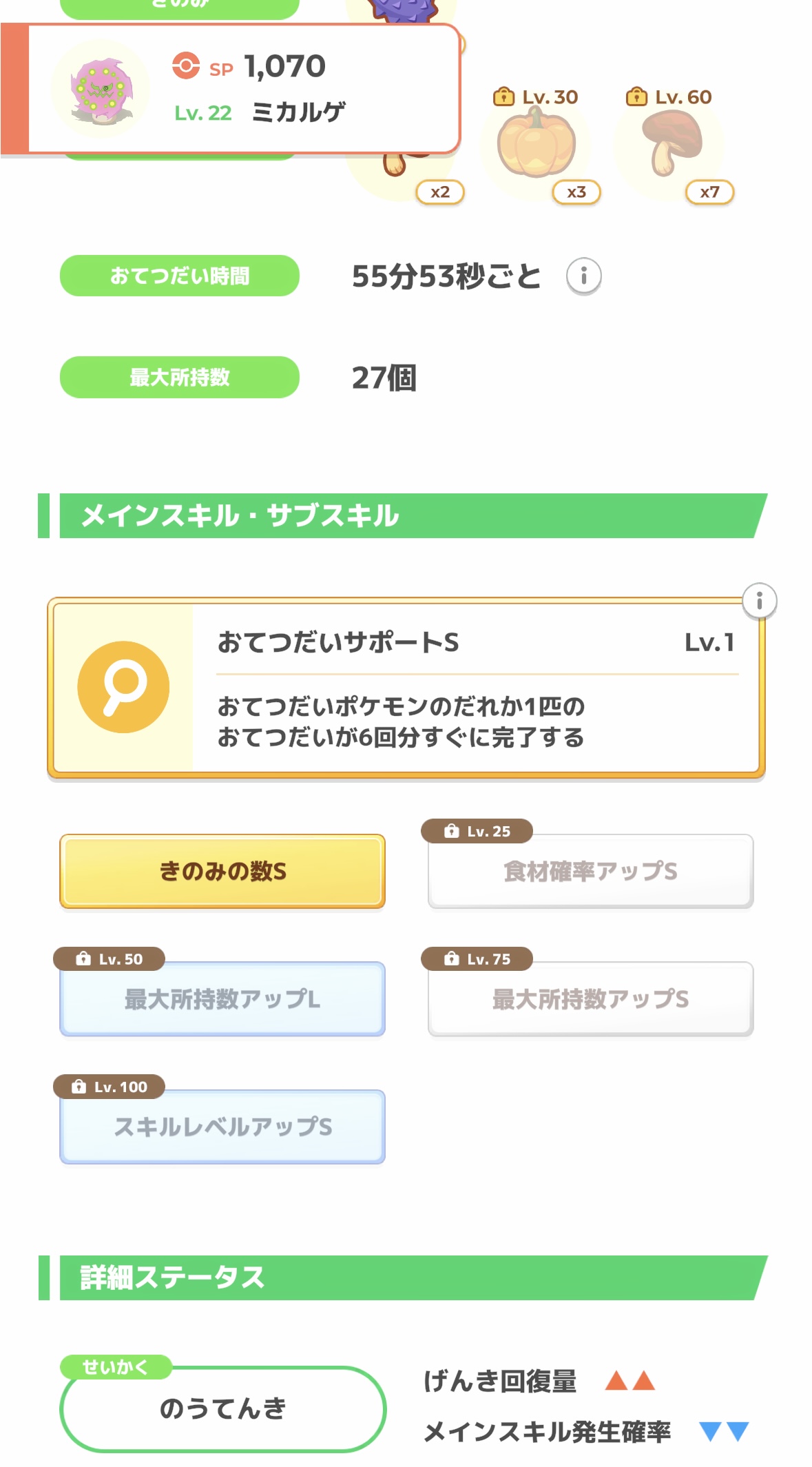Open main skill info icon

click(759, 601)
